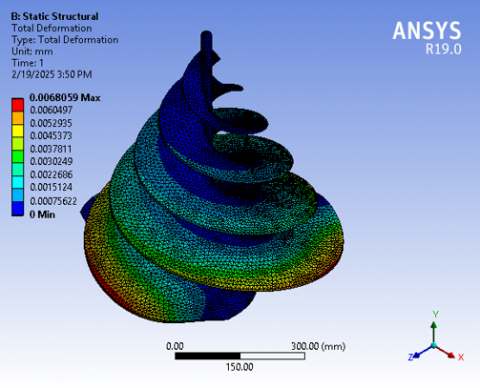Select the dark blue minimum legend band
Image resolution: width=480 pixels, height=388 pixels.
[x=18, y=208]
